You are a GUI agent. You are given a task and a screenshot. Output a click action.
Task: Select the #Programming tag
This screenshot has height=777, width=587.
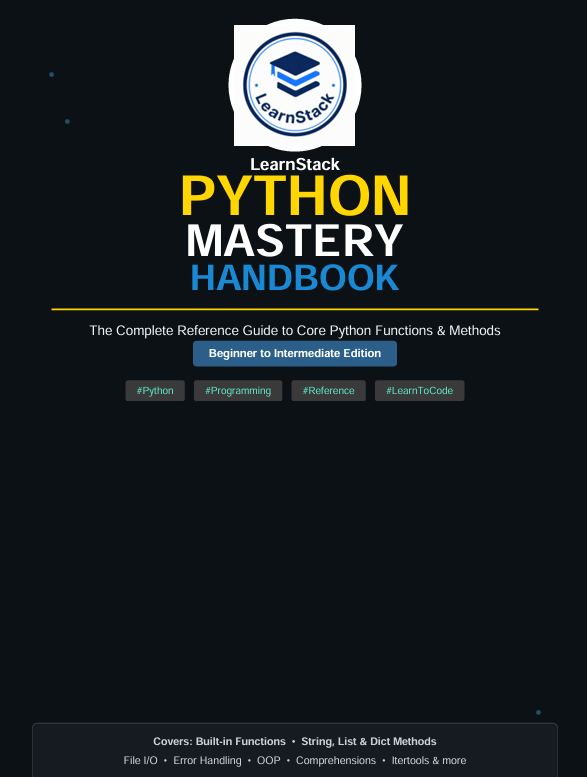click(x=238, y=390)
